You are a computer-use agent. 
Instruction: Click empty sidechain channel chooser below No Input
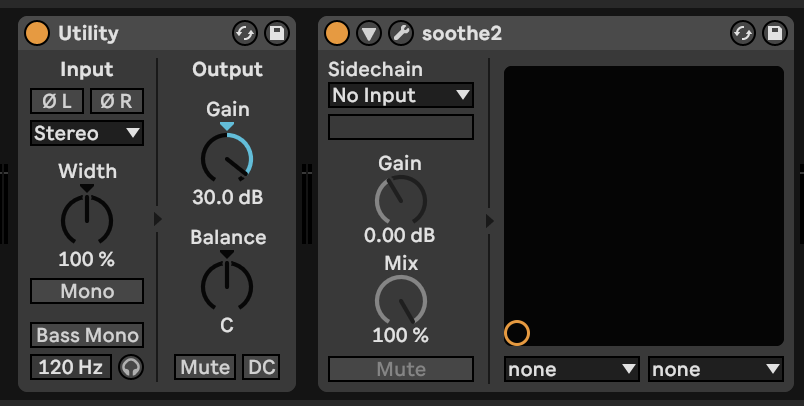pos(400,127)
